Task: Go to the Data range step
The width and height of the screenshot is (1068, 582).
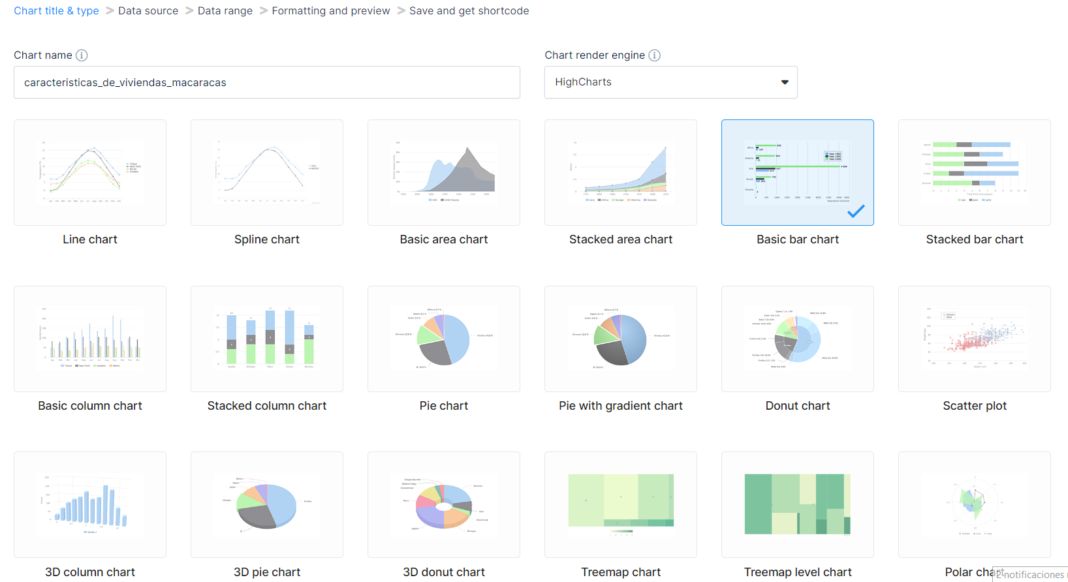Action: [x=224, y=10]
